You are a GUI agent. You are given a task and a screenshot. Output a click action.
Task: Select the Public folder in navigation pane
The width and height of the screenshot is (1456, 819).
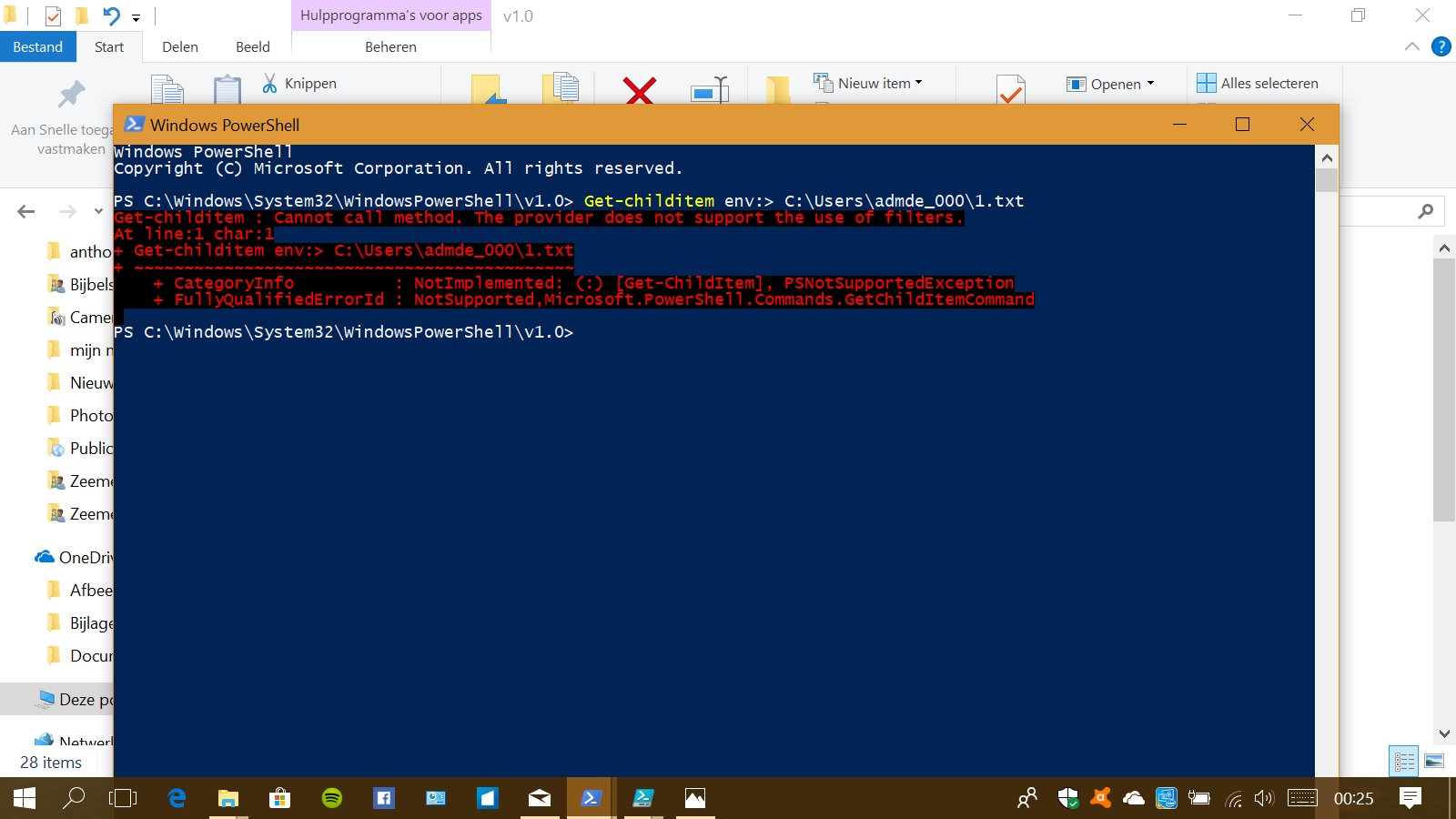coord(80,448)
